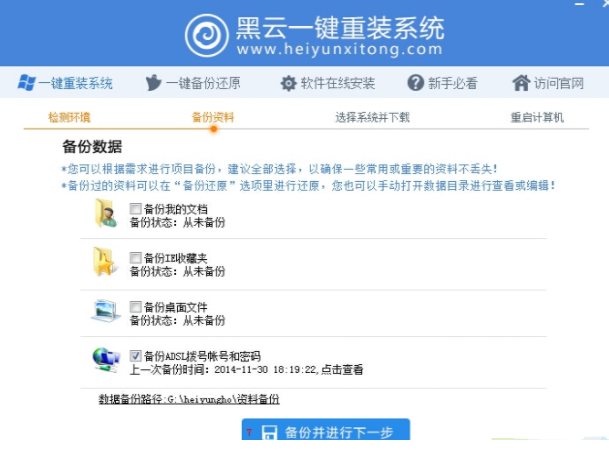Minimize the window with the top-right dash button
Viewport: 609px width, 460px height.
(579, 4)
